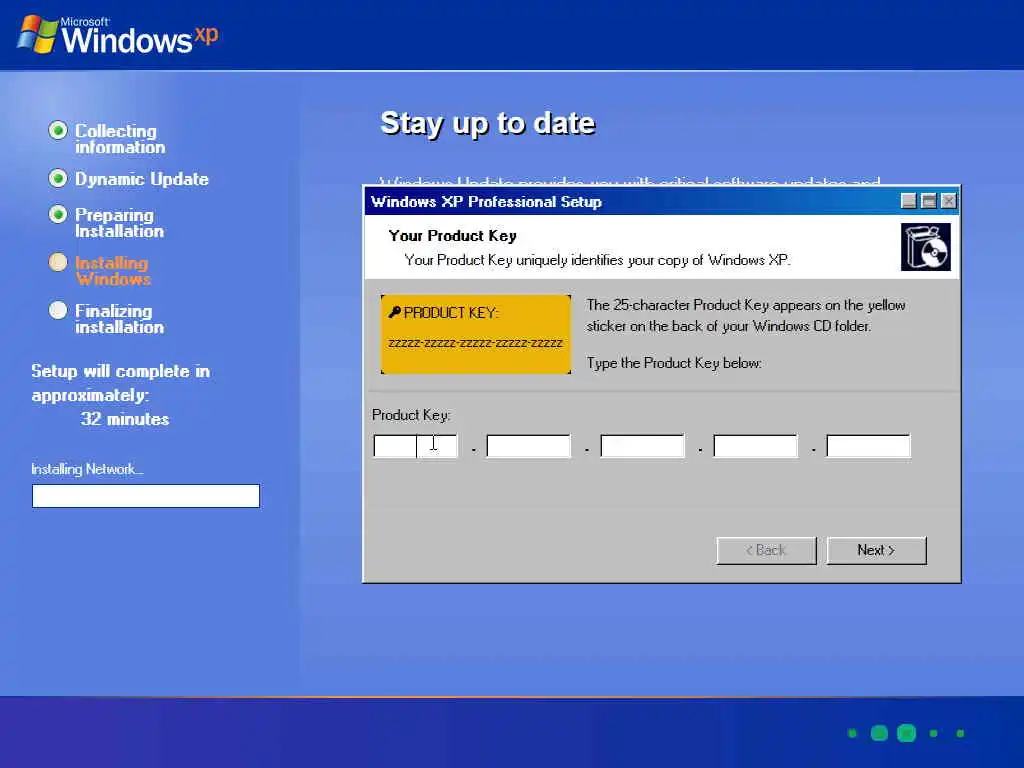
Task: Click the 'Dynamic Update' step label
Action: coord(142,179)
